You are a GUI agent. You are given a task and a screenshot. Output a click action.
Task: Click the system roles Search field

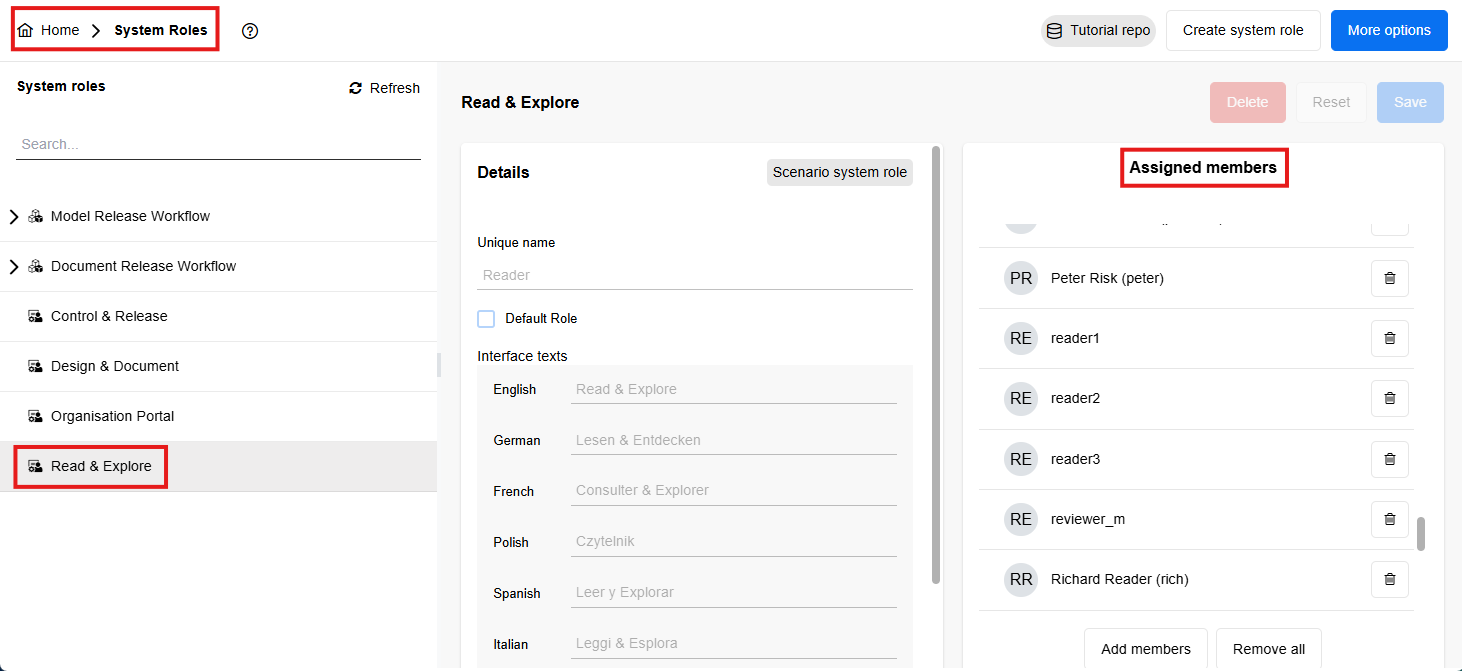click(218, 144)
